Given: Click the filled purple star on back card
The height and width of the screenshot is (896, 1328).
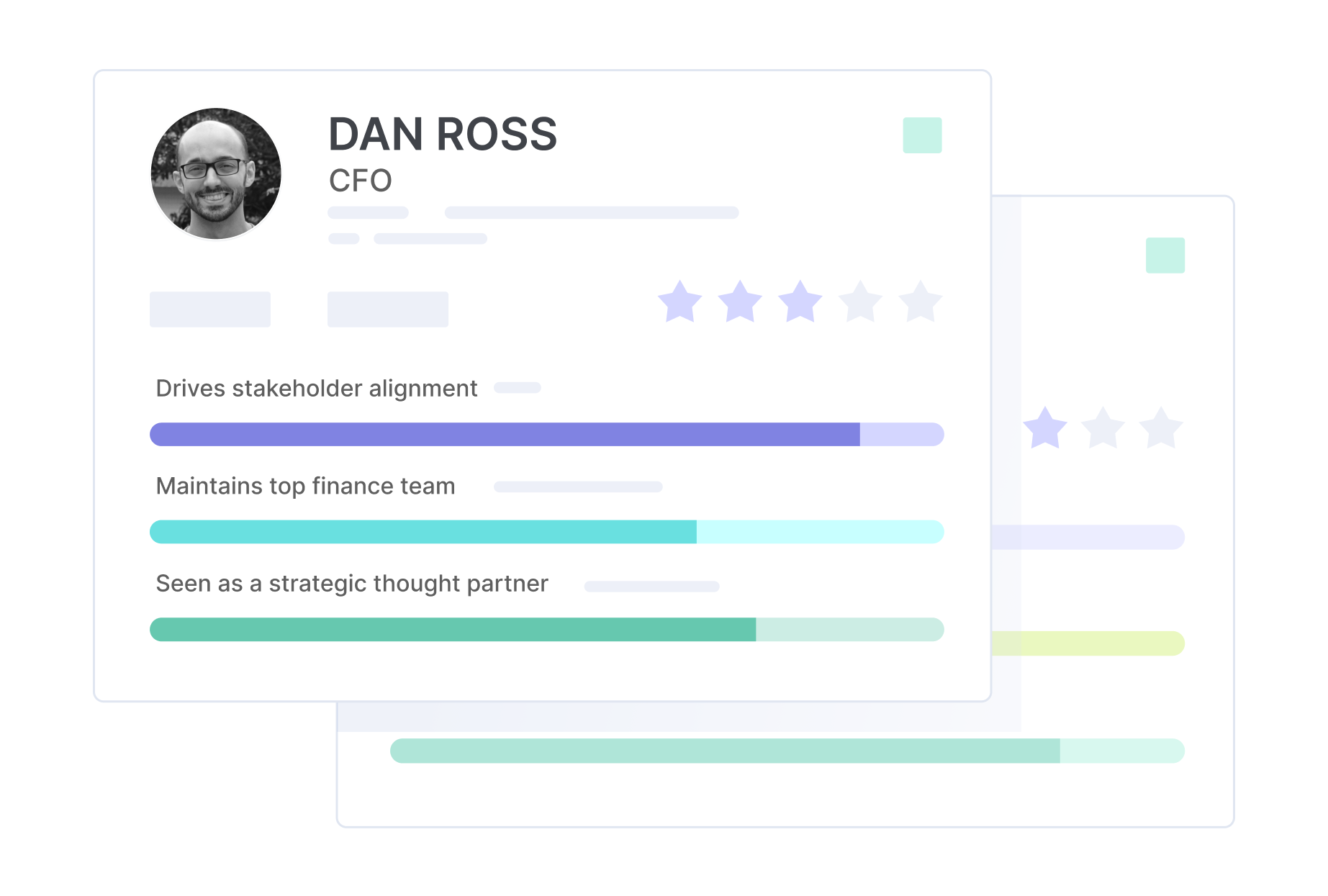Looking at the screenshot, I should pyautogui.click(x=1045, y=428).
